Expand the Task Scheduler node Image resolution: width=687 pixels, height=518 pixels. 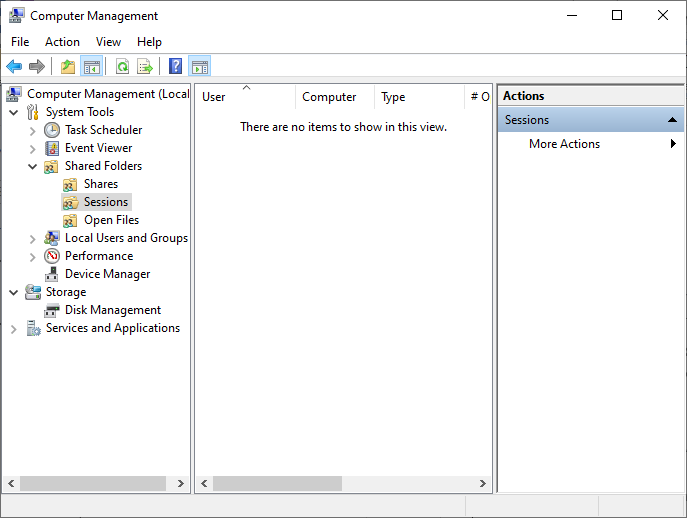(x=33, y=130)
